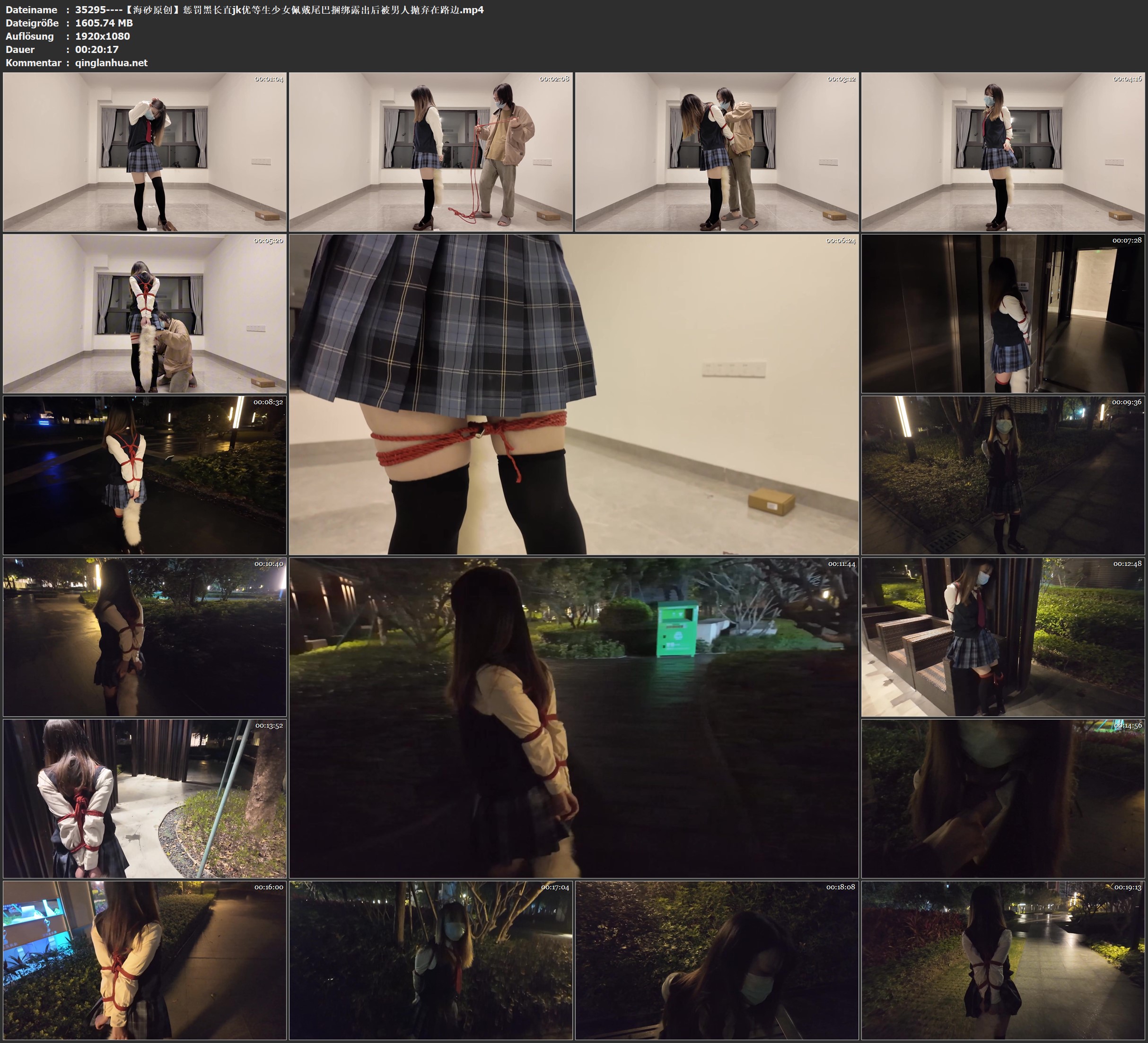This screenshot has width=1148, height=1043.
Task: Select the thumbnail at 00:16:00
Action: click(x=145, y=960)
